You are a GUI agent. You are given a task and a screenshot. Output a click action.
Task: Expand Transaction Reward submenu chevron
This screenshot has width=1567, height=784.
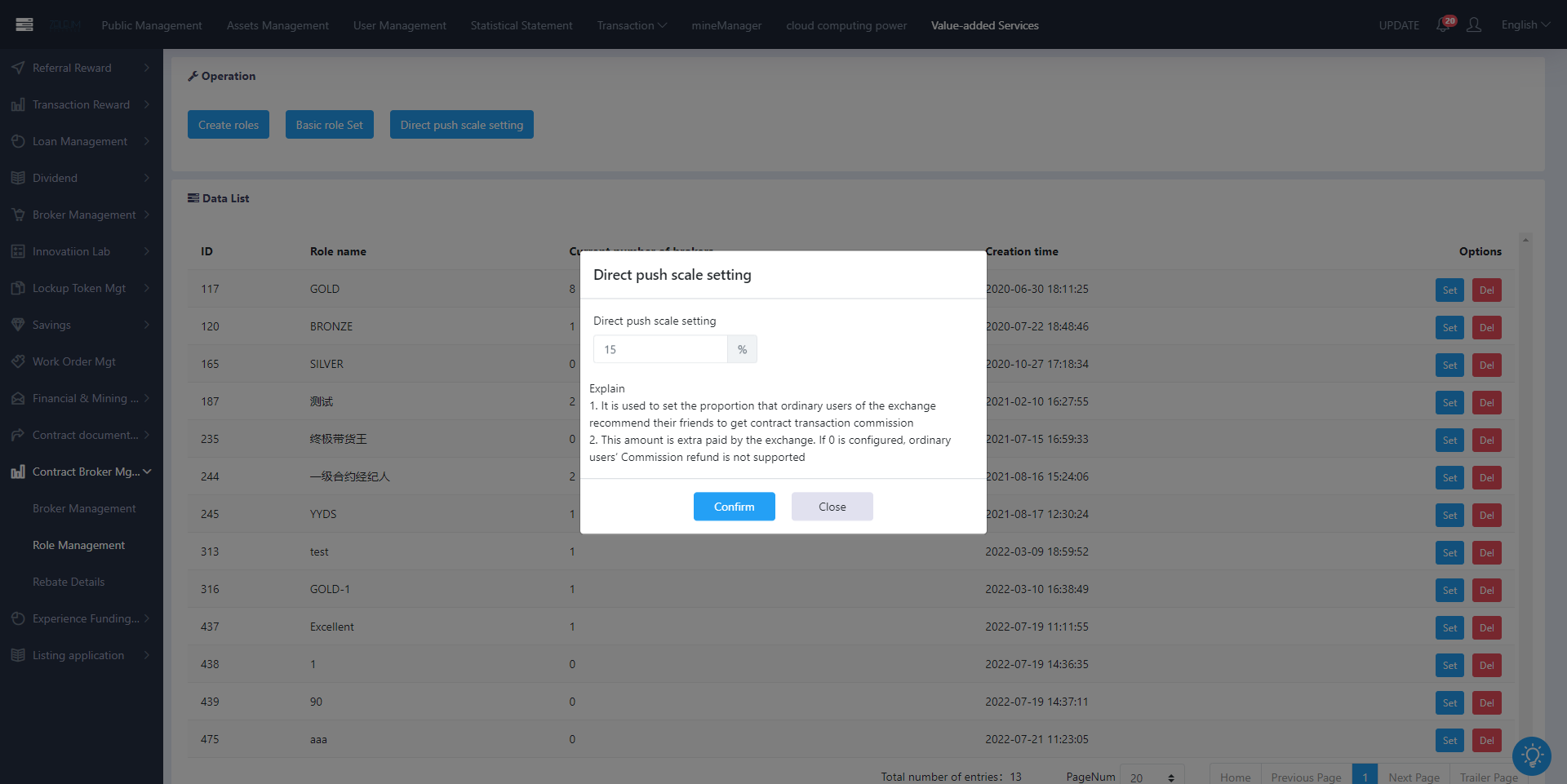[x=147, y=104]
